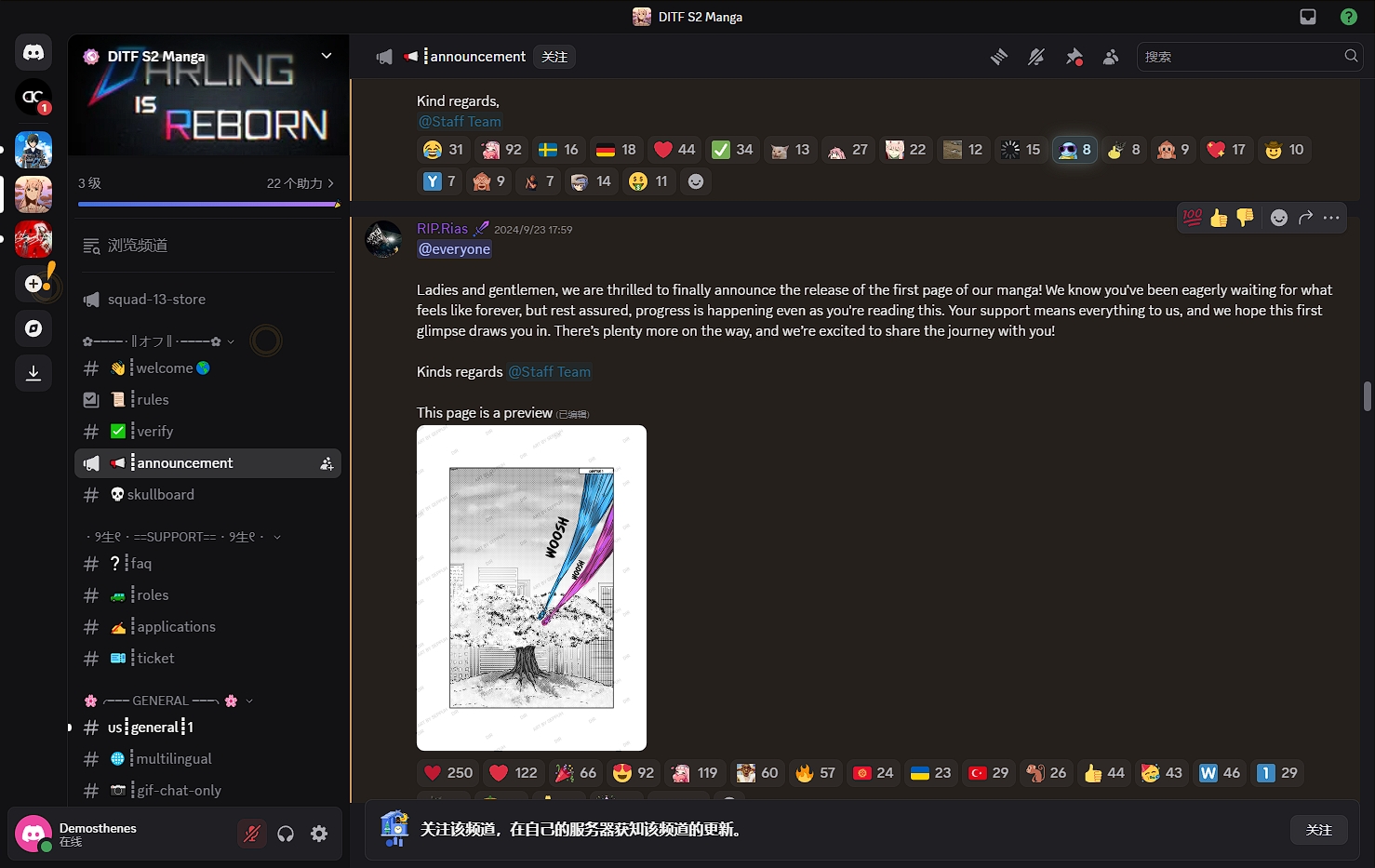This screenshot has height=868, width=1375.
Task: Show member list icon in header
Action: tap(1111, 57)
